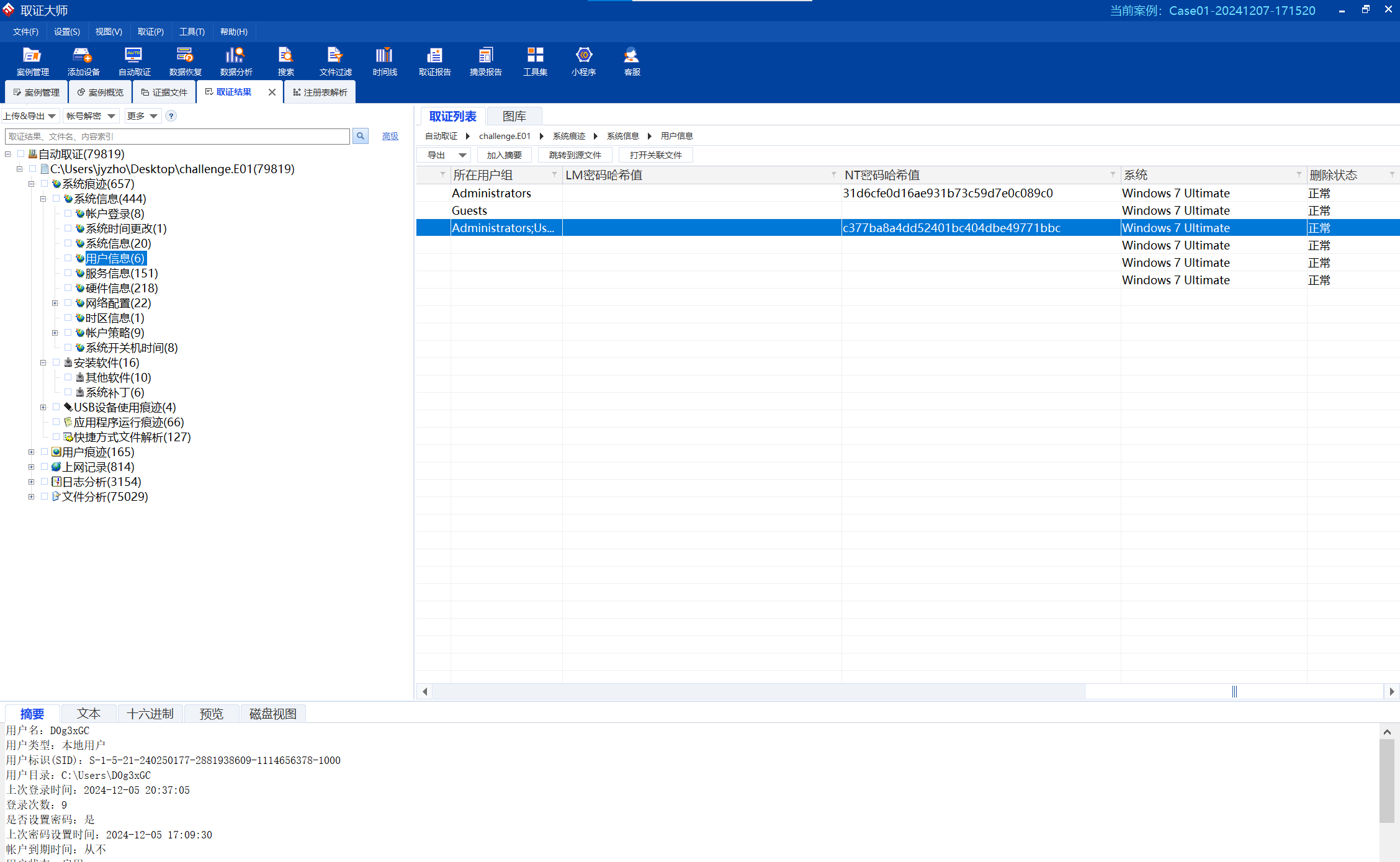Open 案例管理 toolbar icon
The height and width of the screenshot is (862, 1400).
click(32, 61)
